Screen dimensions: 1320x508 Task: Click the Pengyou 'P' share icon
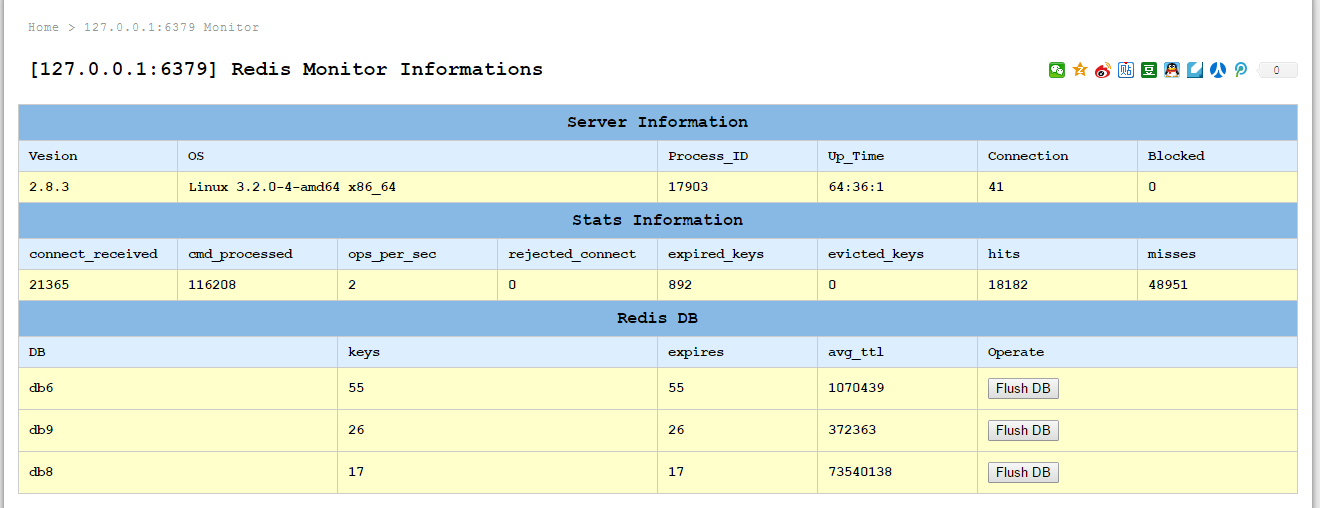pyautogui.click(x=1241, y=70)
